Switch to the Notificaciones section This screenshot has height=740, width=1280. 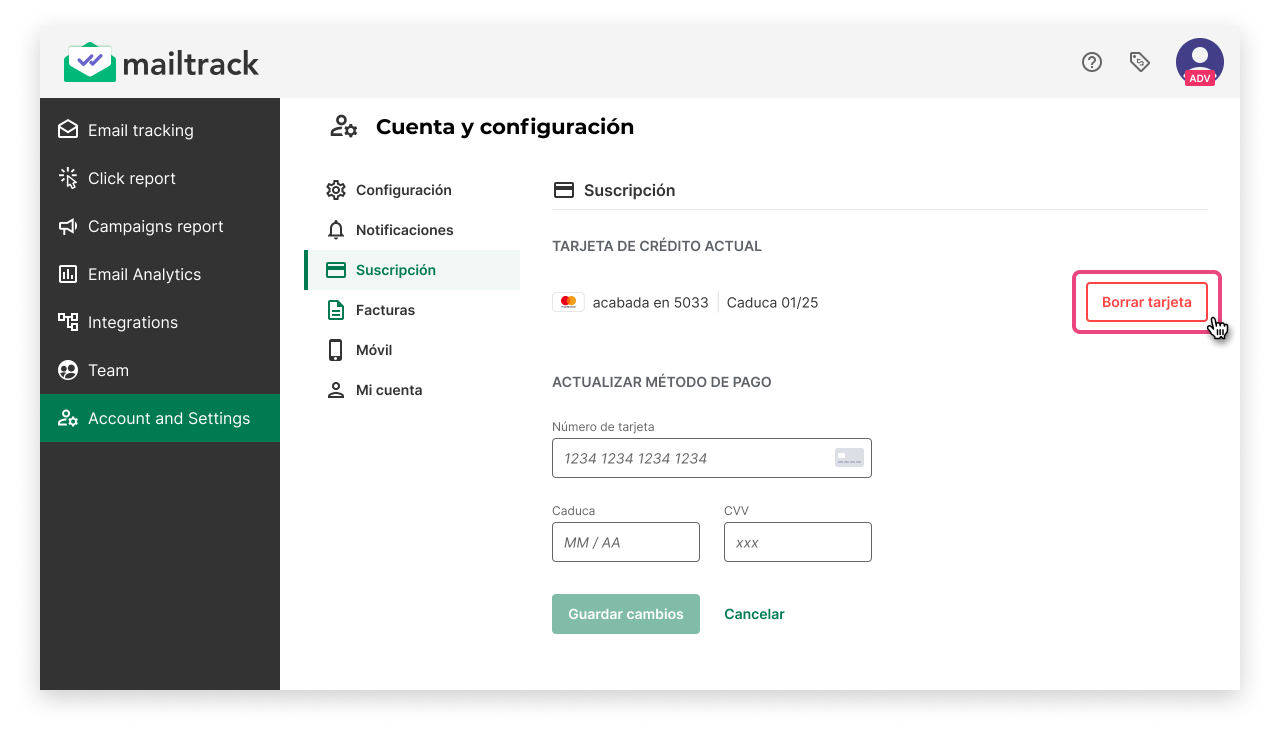tap(404, 229)
